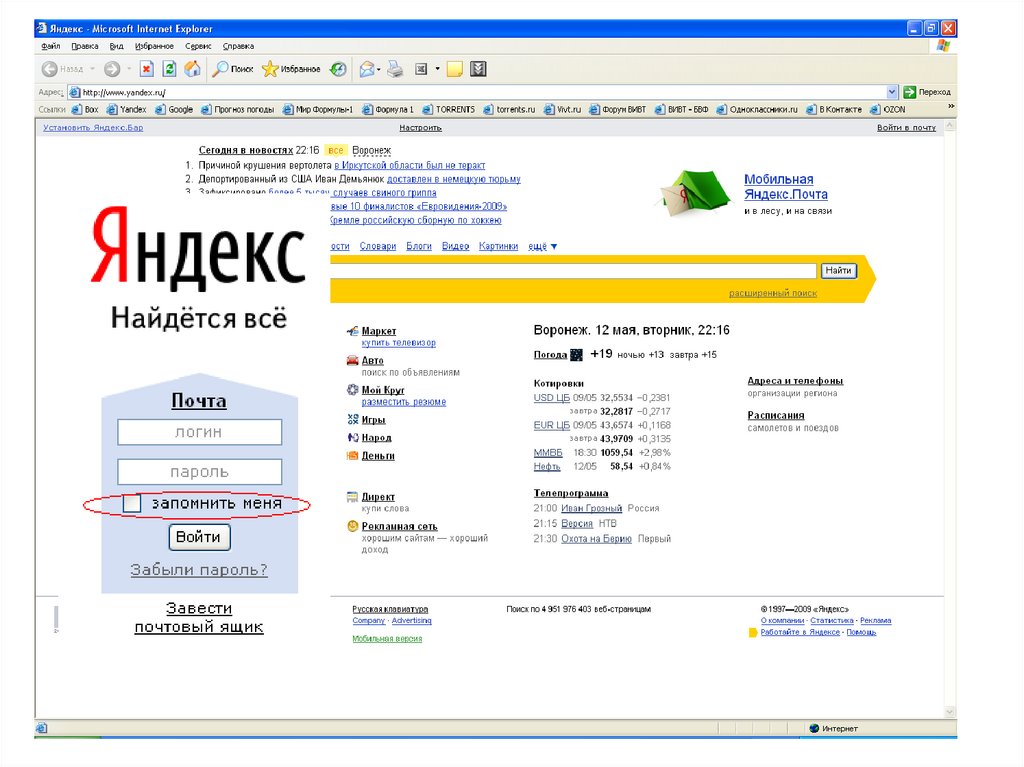Image resolution: width=1024 pixels, height=767 pixels.
Task: Open the Справка menu
Action: [238, 46]
